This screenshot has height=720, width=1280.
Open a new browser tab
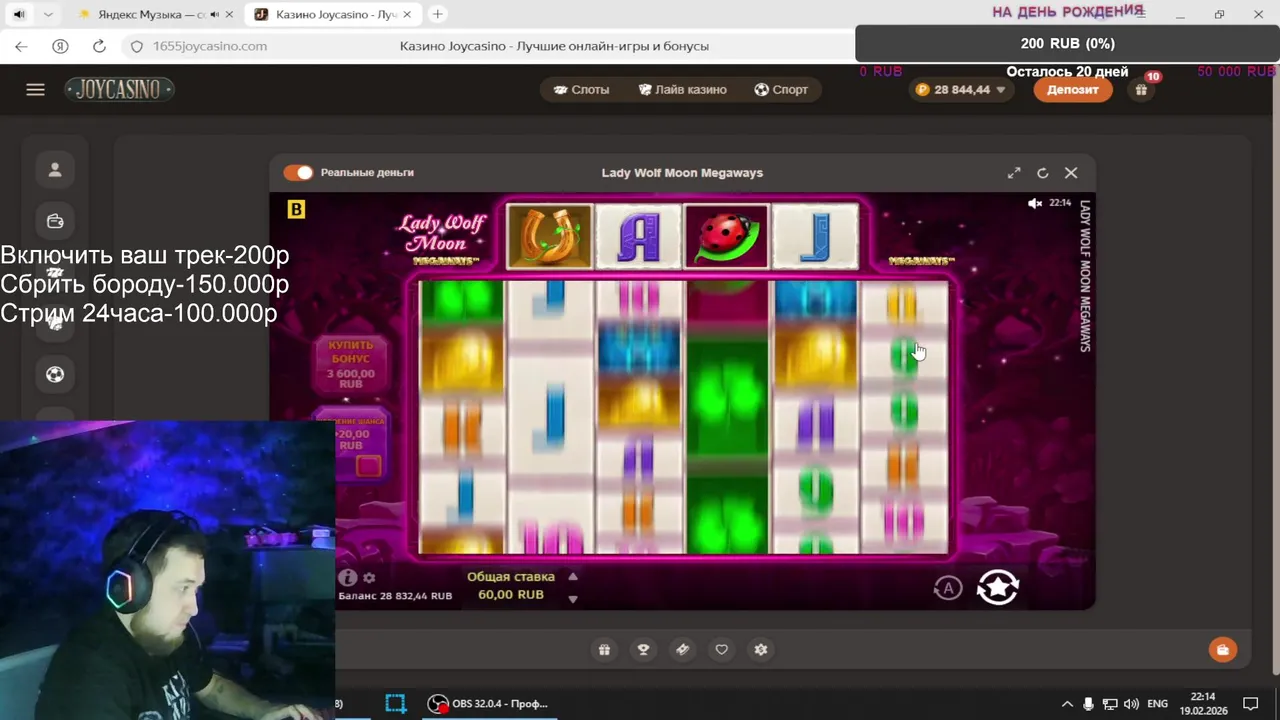438,14
